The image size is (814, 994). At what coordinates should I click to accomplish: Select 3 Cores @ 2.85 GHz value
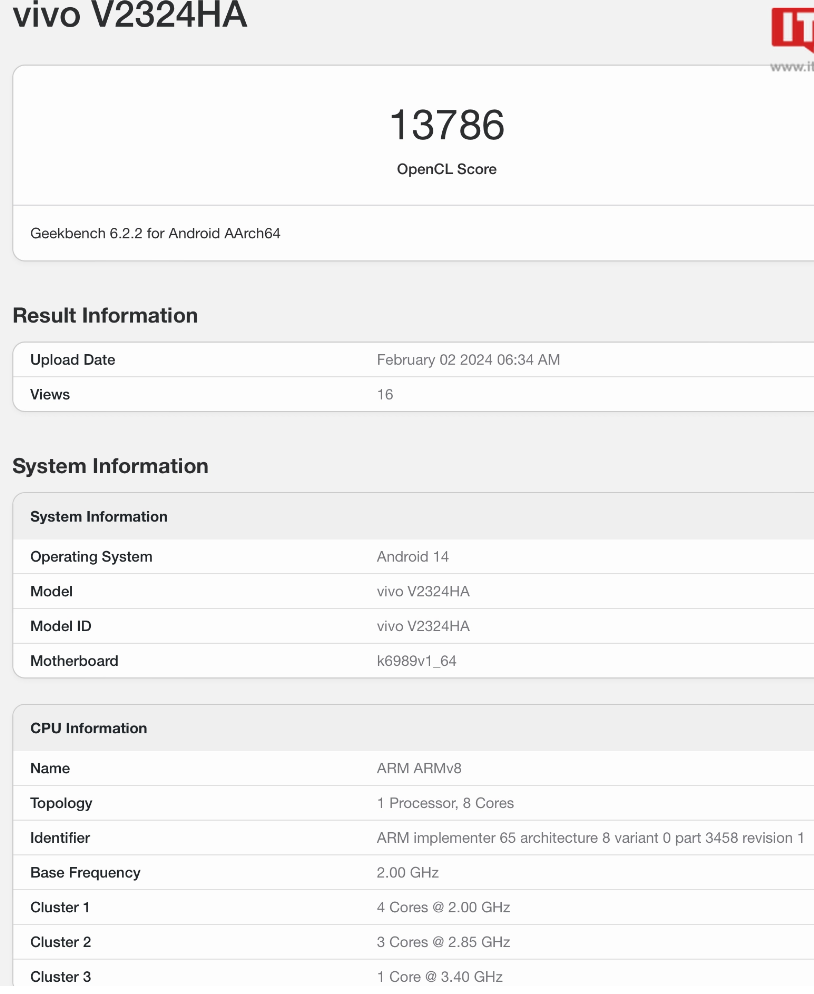pyautogui.click(x=443, y=943)
